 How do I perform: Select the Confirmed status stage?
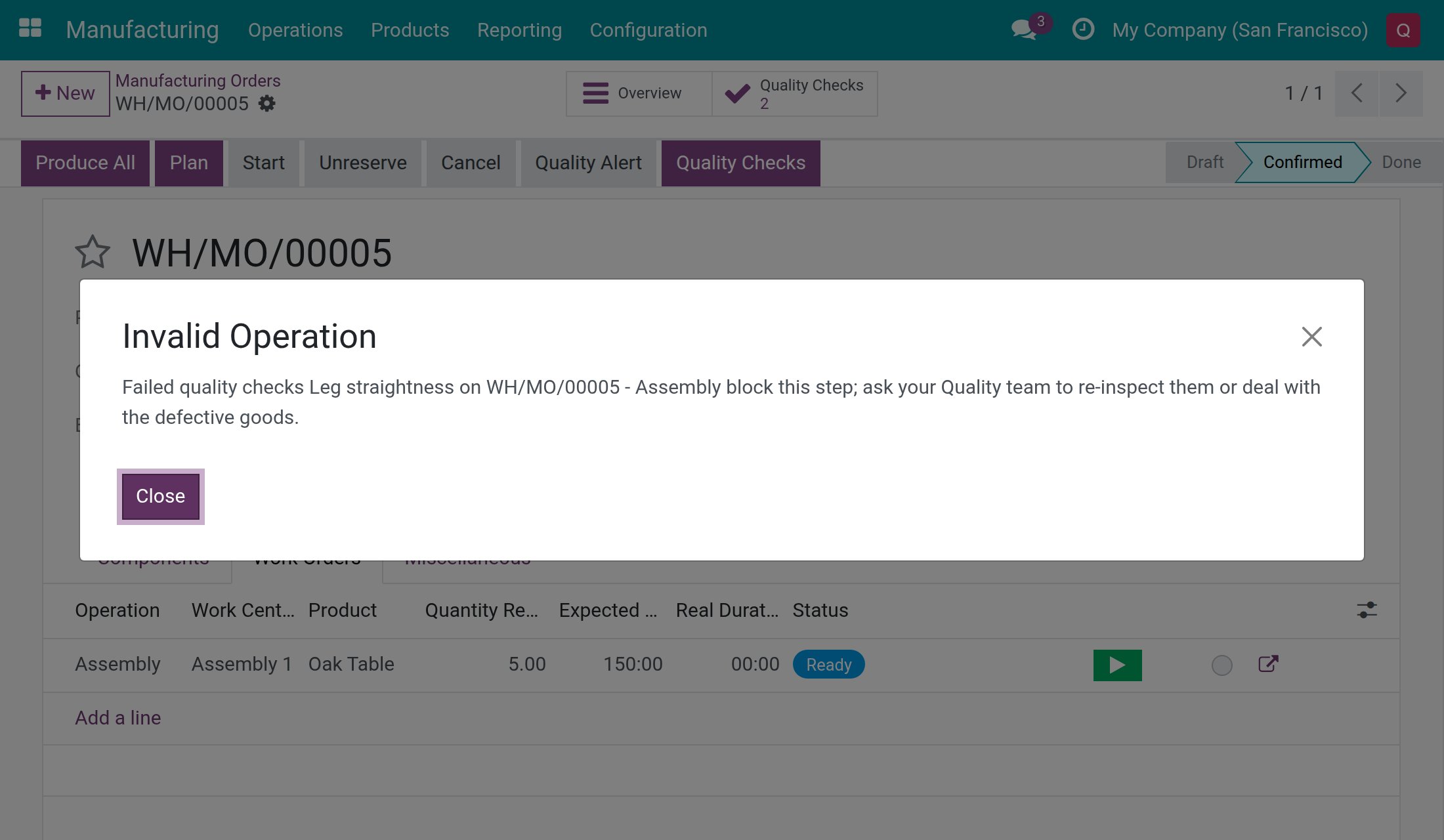(1302, 162)
